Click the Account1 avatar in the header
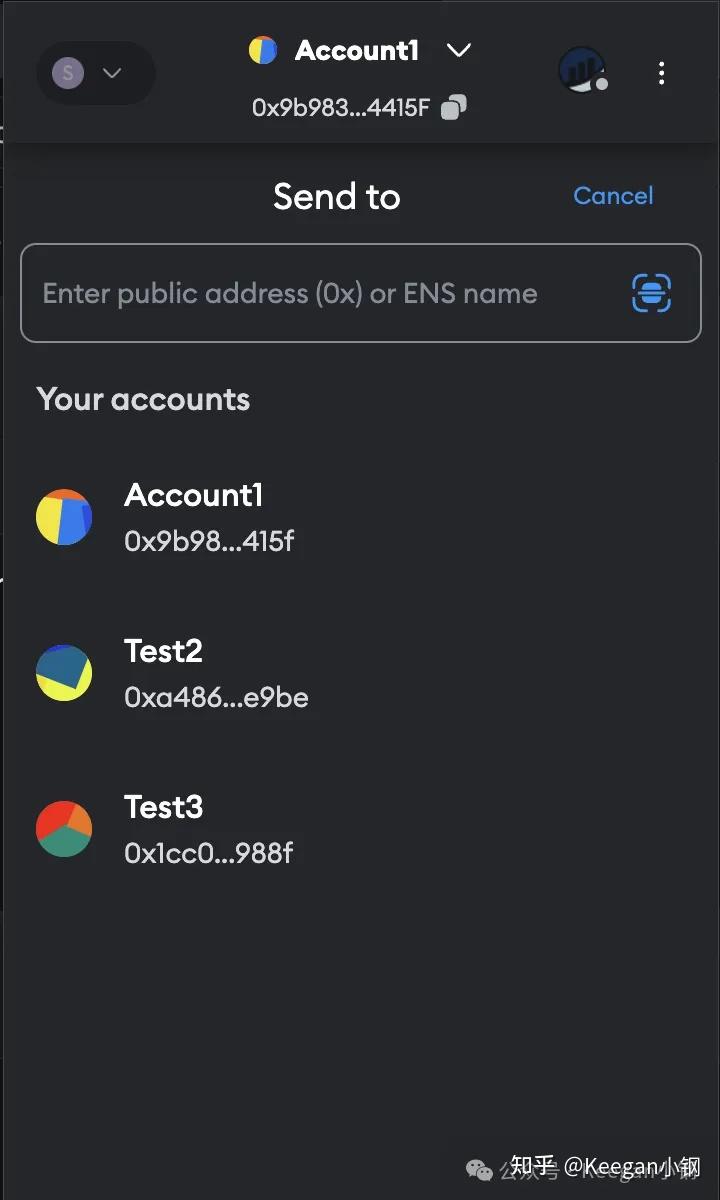The width and height of the screenshot is (720, 1200). 263,50
